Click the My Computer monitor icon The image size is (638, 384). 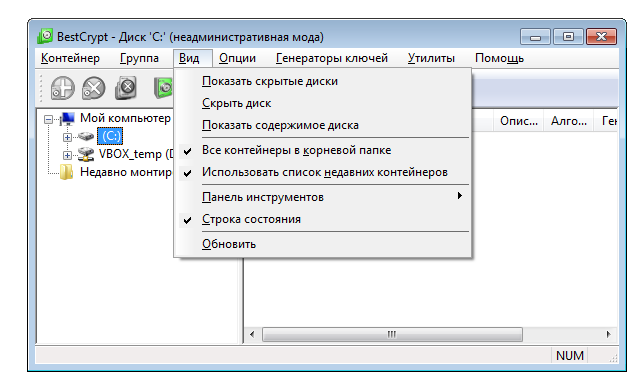[x=67, y=118]
